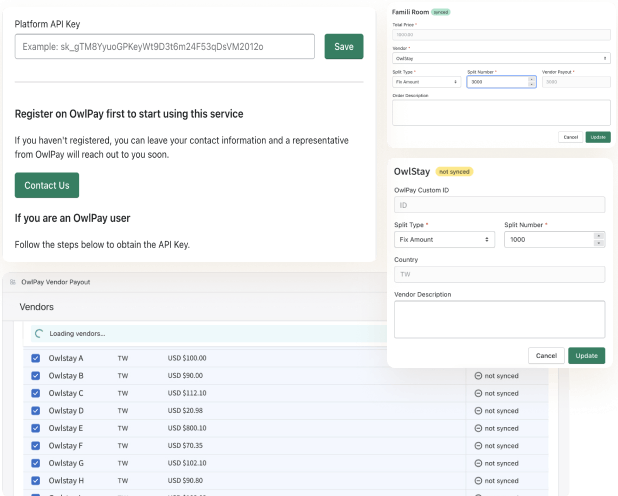Click Update in the OwlStay dialog
Screen dimensions: 618x496
(x=586, y=355)
